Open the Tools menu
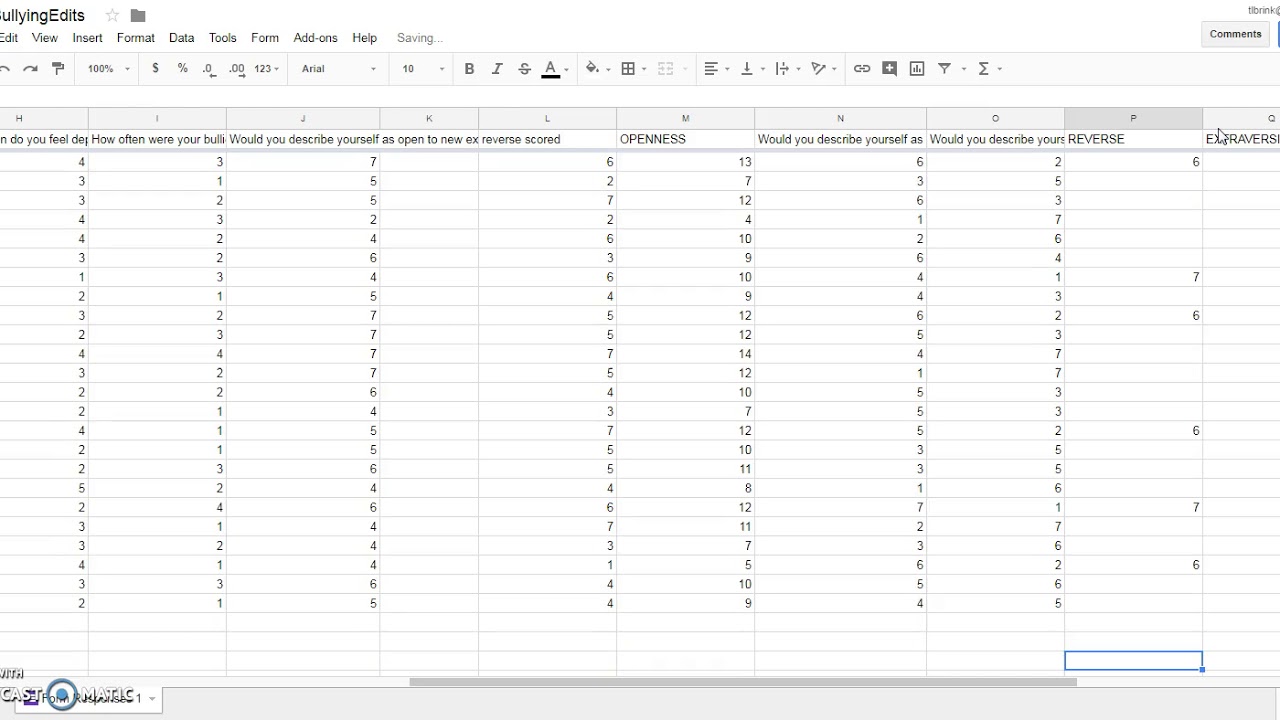 [x=223, y=38]
